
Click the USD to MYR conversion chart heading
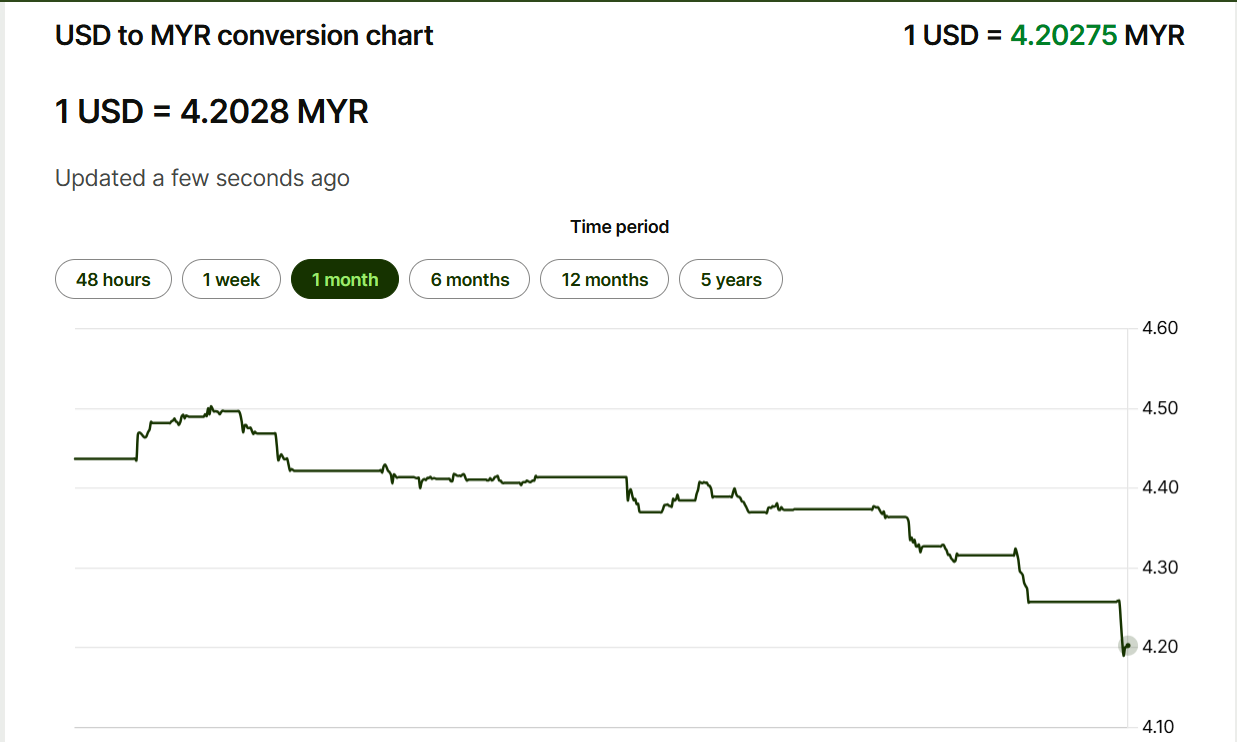[x=244, y=36]
